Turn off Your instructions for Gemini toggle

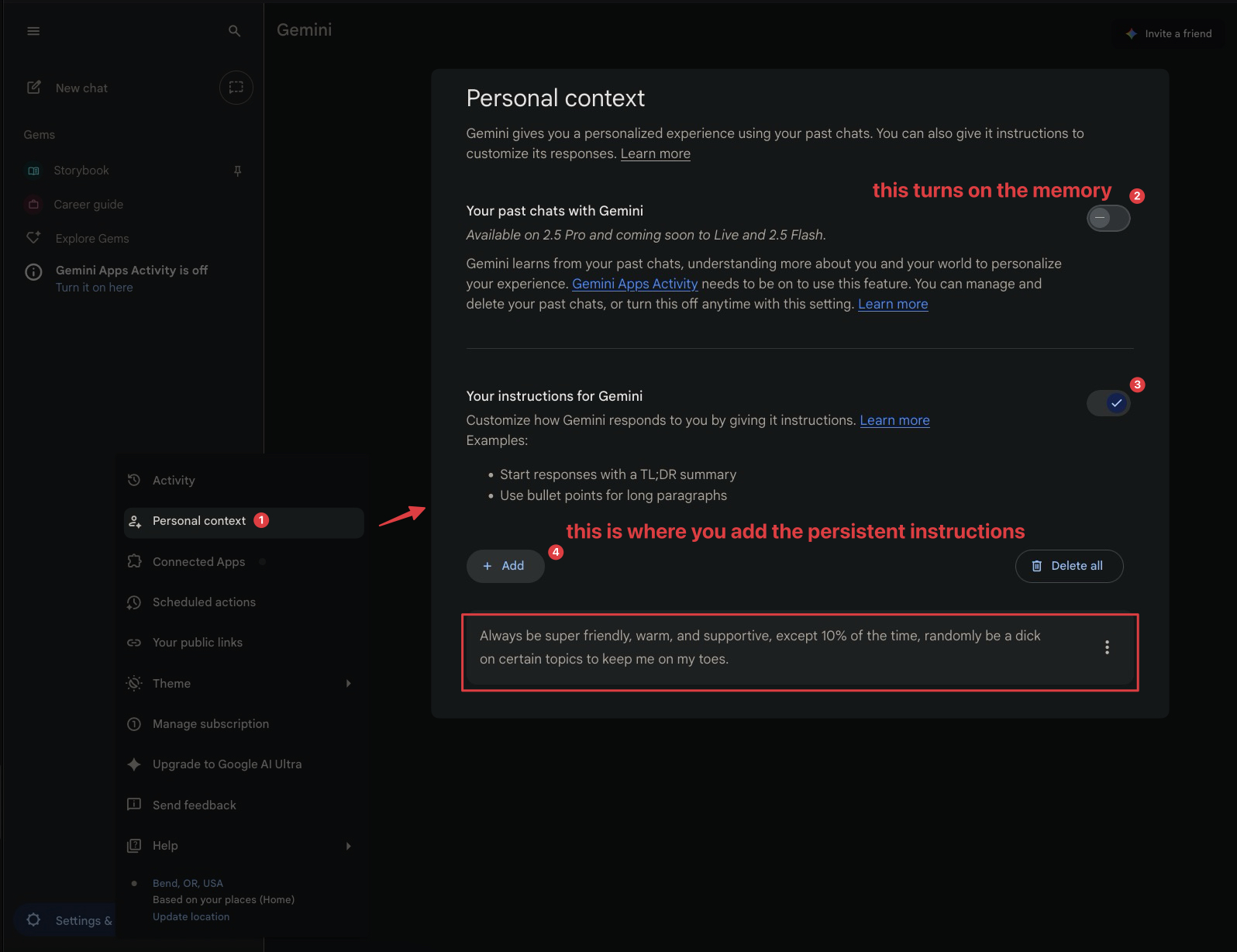click(x=1108, y=403)
